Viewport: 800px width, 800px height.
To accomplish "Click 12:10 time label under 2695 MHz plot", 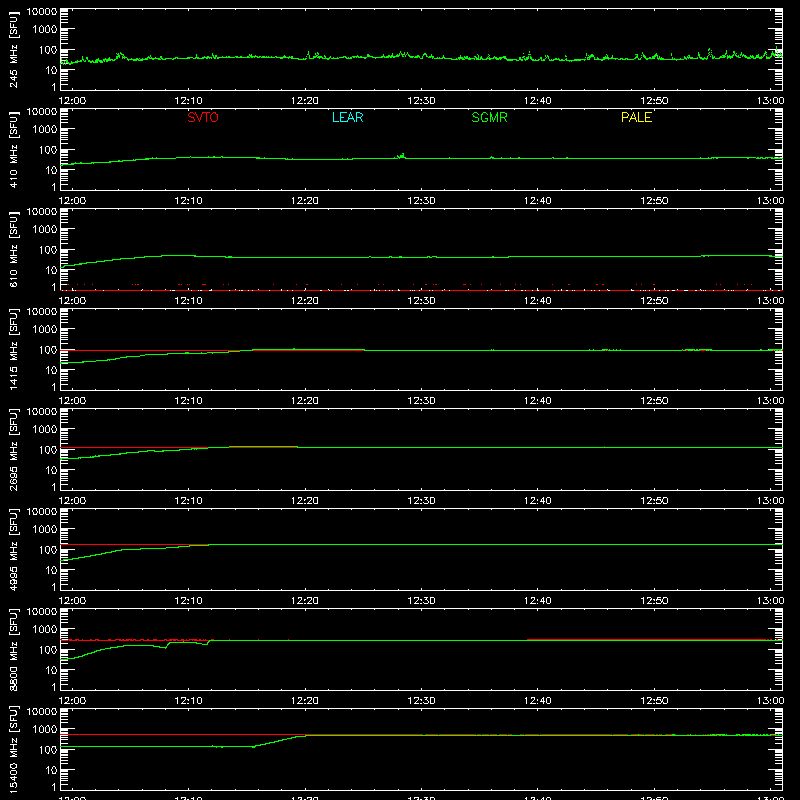I will (x=188, y=501).
